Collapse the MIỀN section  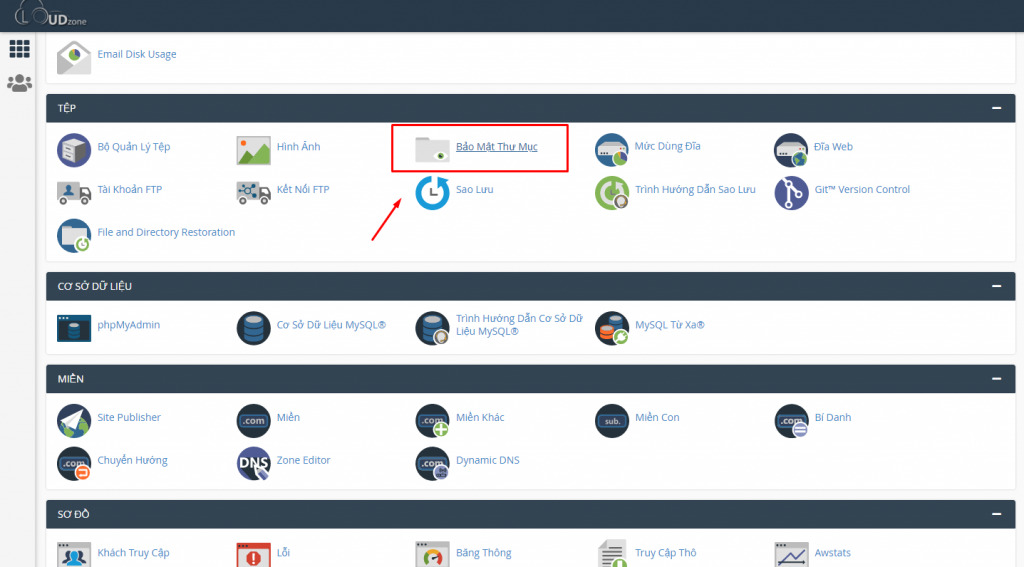(x=996, y=379)
